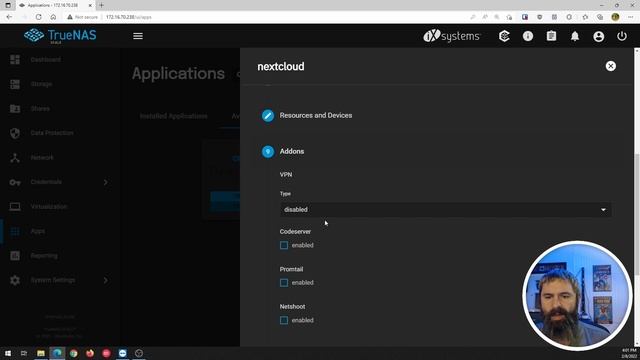Open the Jobs clipboard icon
This screenshot has height=360, width=640.
551,36
